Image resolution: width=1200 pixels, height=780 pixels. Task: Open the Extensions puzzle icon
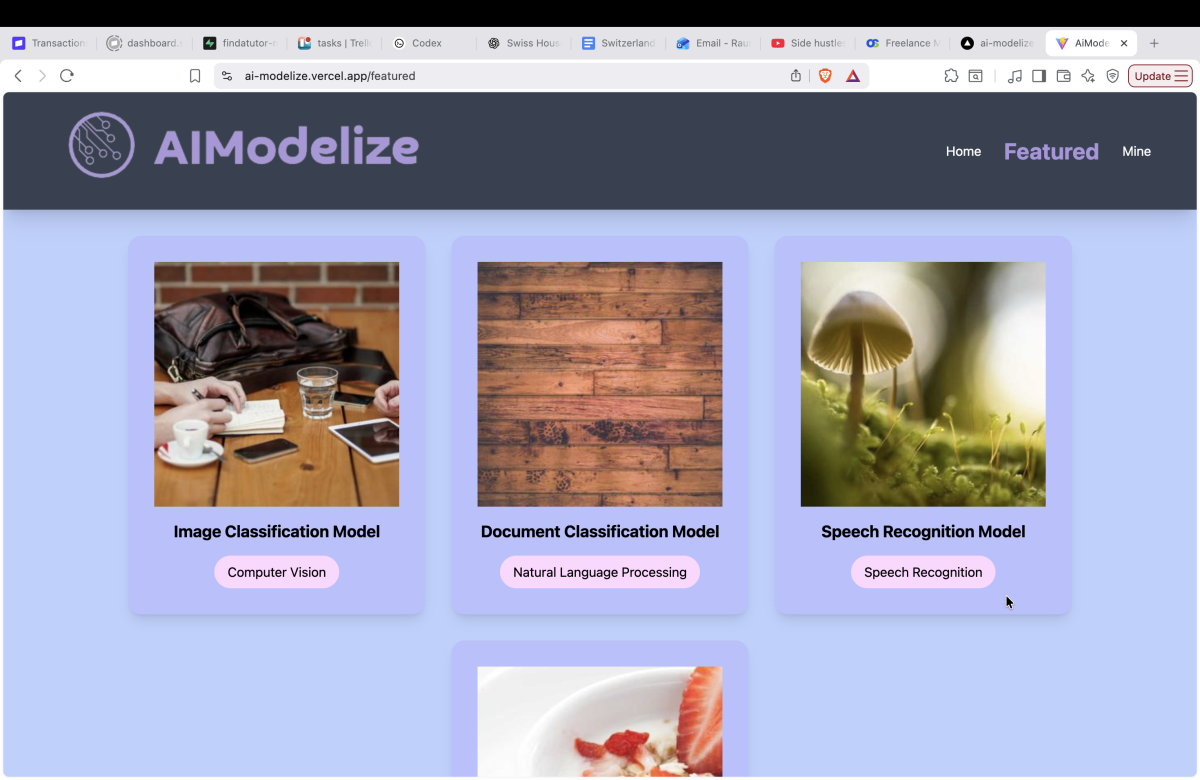pyautogui.click(x=951, y=76)
